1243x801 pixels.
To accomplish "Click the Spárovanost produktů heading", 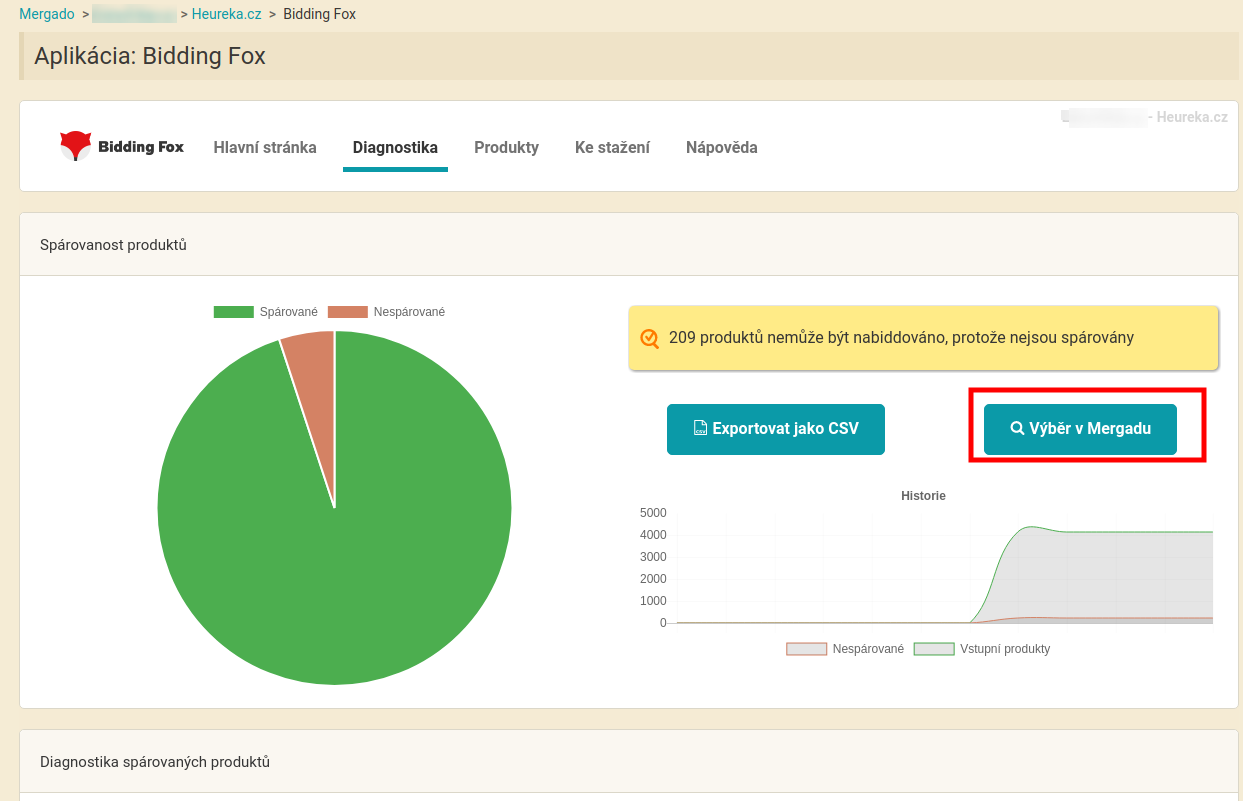I will coord(113,245).
